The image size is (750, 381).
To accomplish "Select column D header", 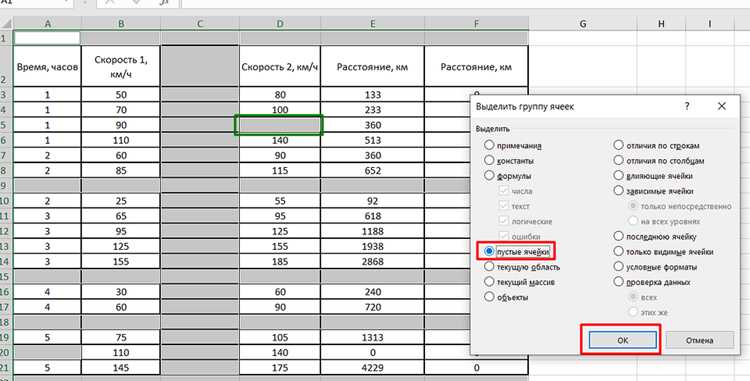I will (x=280, y=23).
